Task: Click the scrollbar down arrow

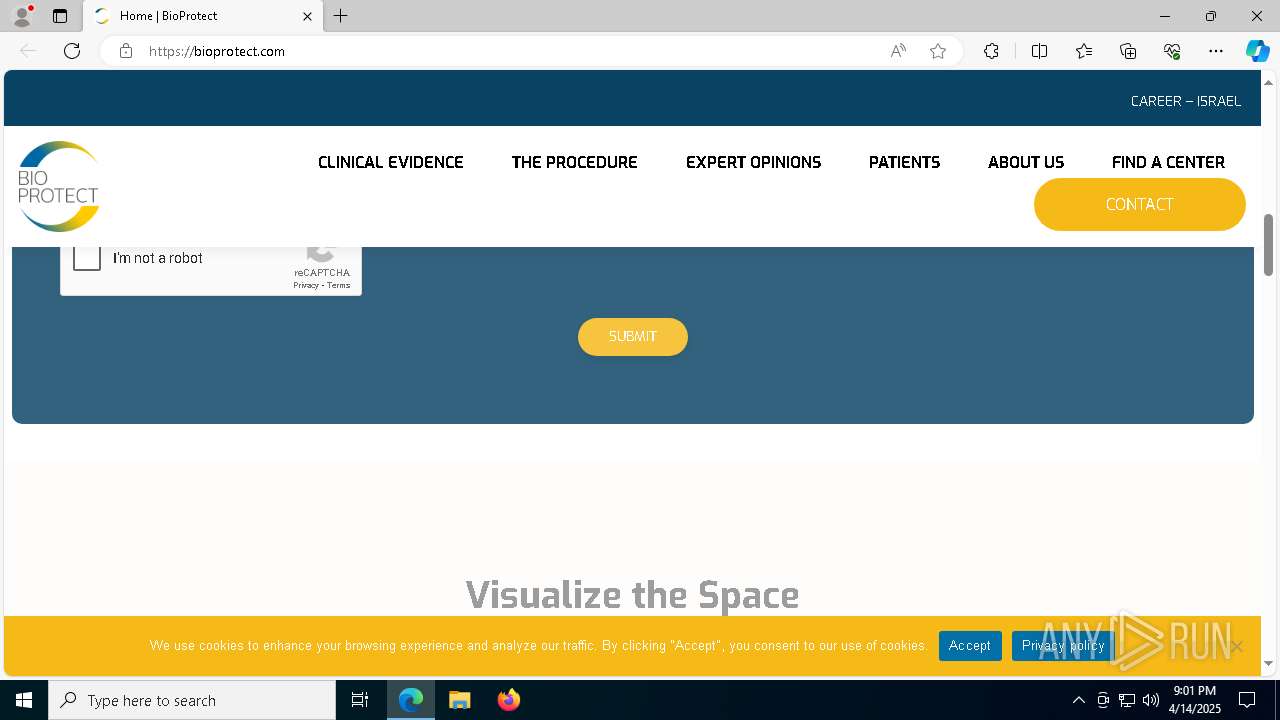Action: click(x=1268, y=663)
